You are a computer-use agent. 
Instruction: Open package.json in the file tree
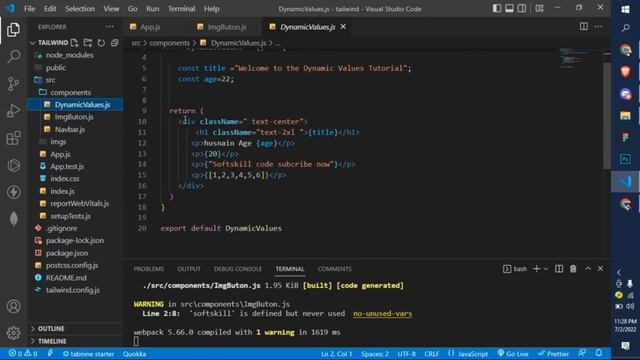click(x=67, y=253)
